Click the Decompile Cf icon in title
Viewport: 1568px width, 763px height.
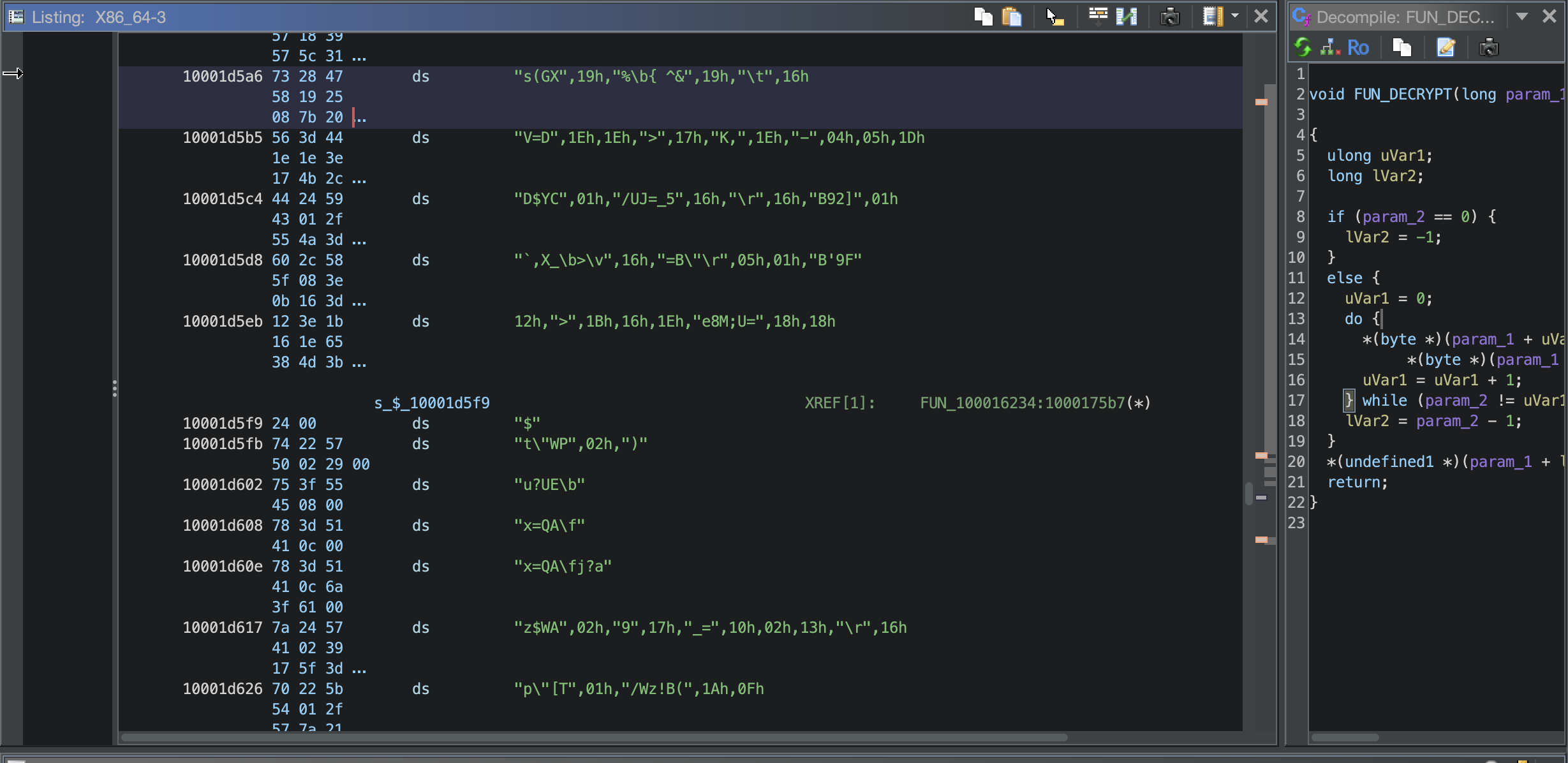1301,17
